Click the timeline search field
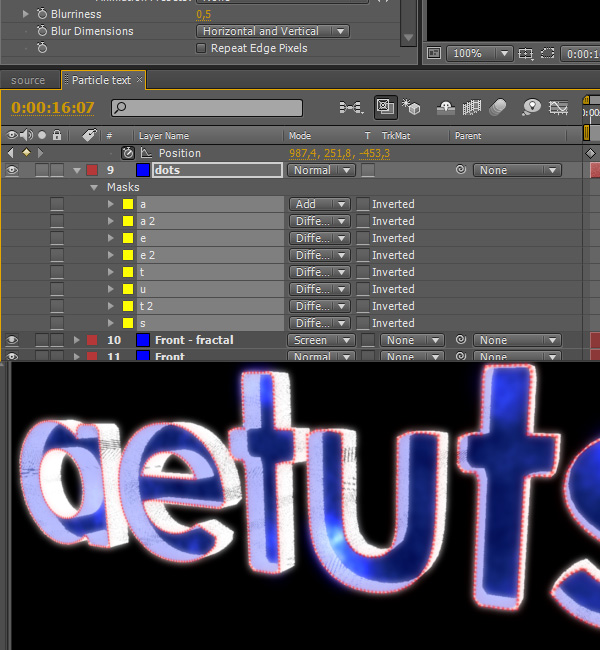 pos(207,108)
